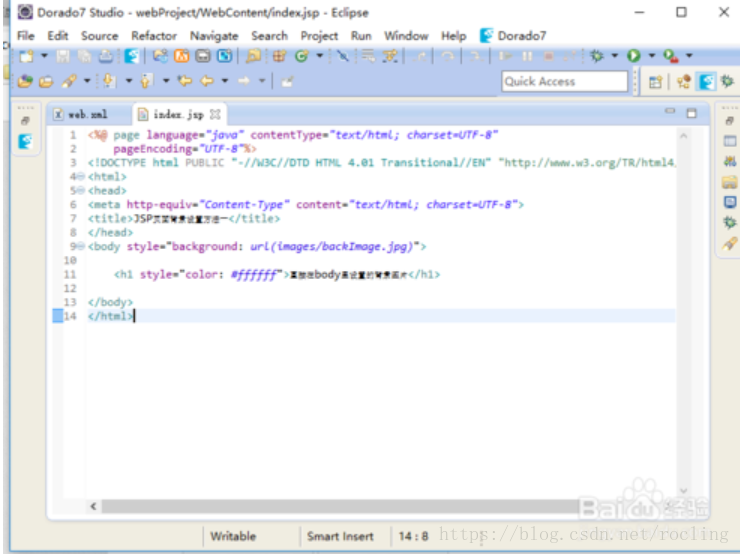Select the Dorado7 perspective button
Image resolution: width=740 pixels, height=554 pixels.
[x=706, y=82]
